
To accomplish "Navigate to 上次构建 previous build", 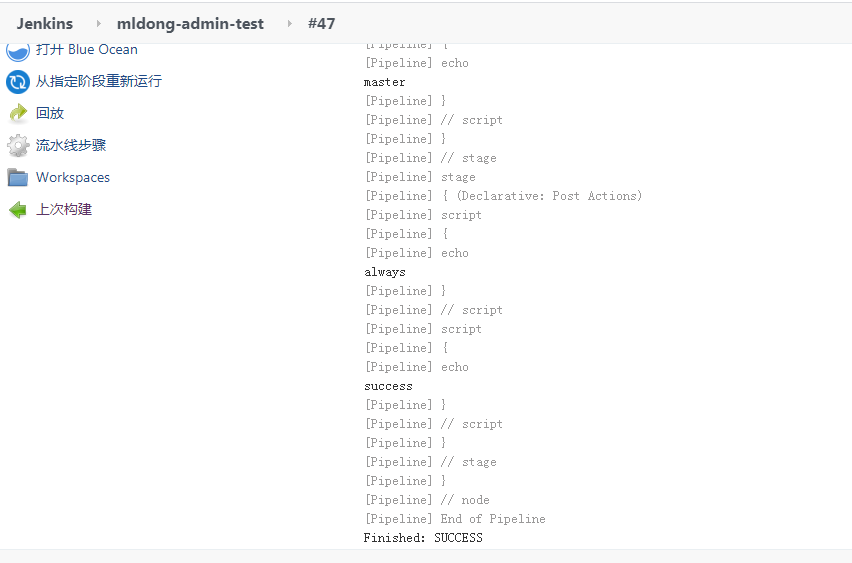I will coord(64,210).
